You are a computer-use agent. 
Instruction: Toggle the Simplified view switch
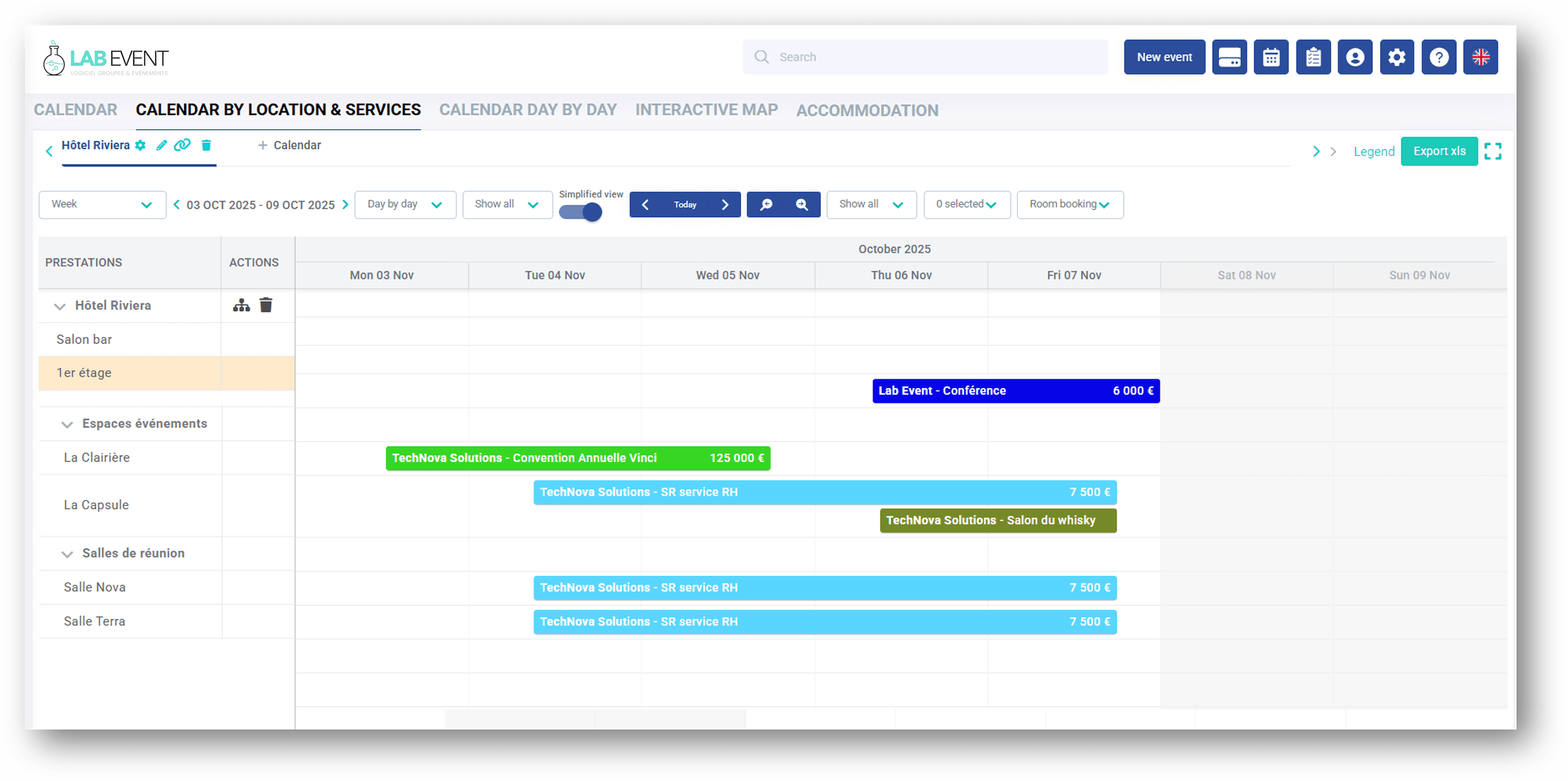coord(581,212)
